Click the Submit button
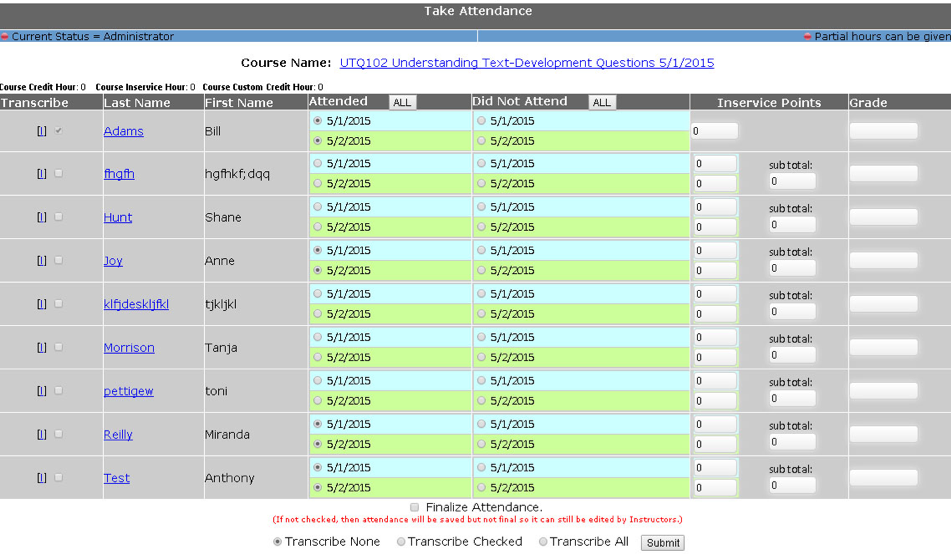951x554 pixels. (x=662, y=543)
